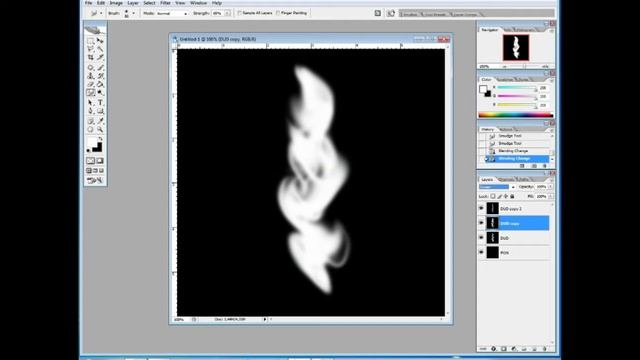Add a layer style from Layers panel bottom

pos(493,349)
